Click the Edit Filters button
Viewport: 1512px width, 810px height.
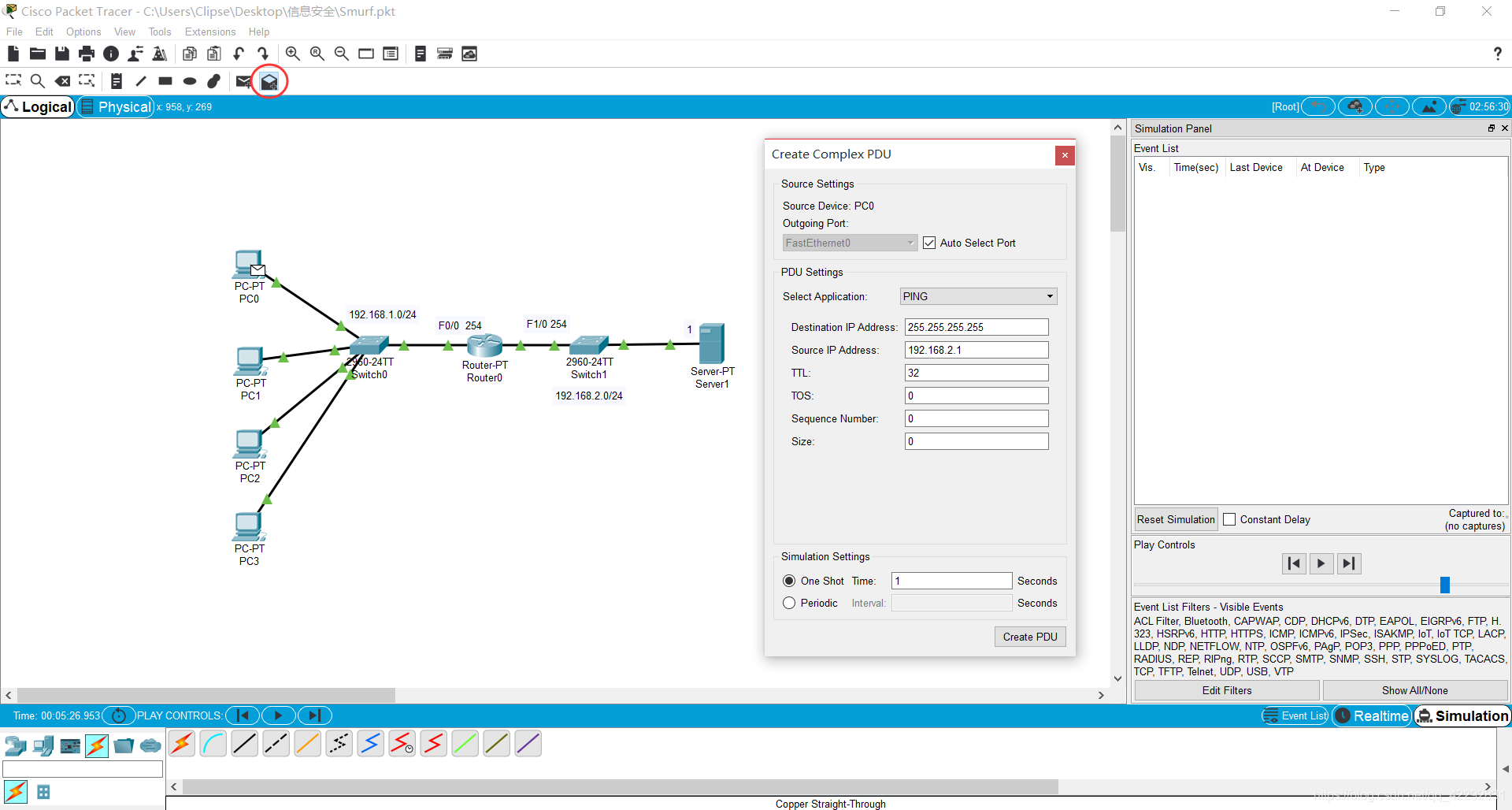click(x=1227, y=690)
